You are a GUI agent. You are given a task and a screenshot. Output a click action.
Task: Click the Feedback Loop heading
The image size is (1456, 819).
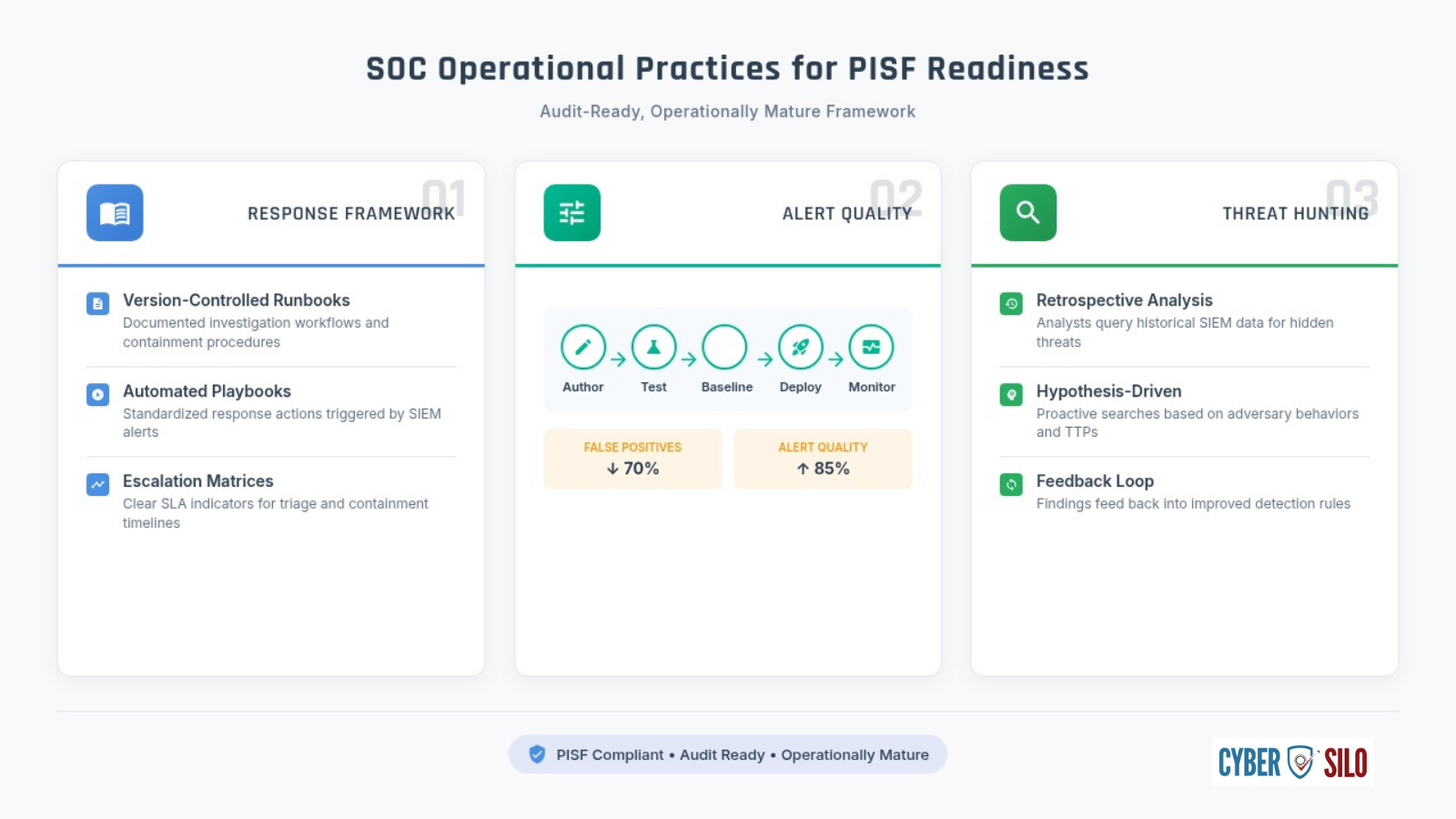coord(1095,481)
